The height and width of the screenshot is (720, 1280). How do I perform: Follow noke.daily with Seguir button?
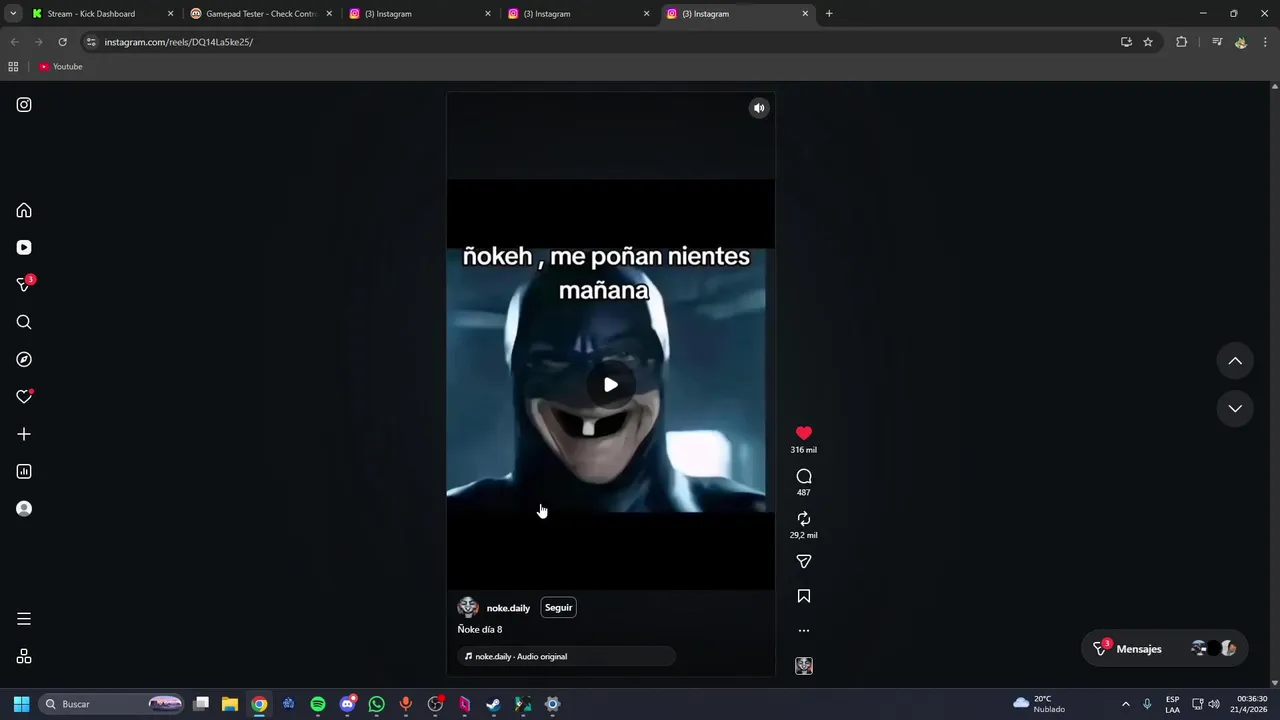click(x=558, y=607)
